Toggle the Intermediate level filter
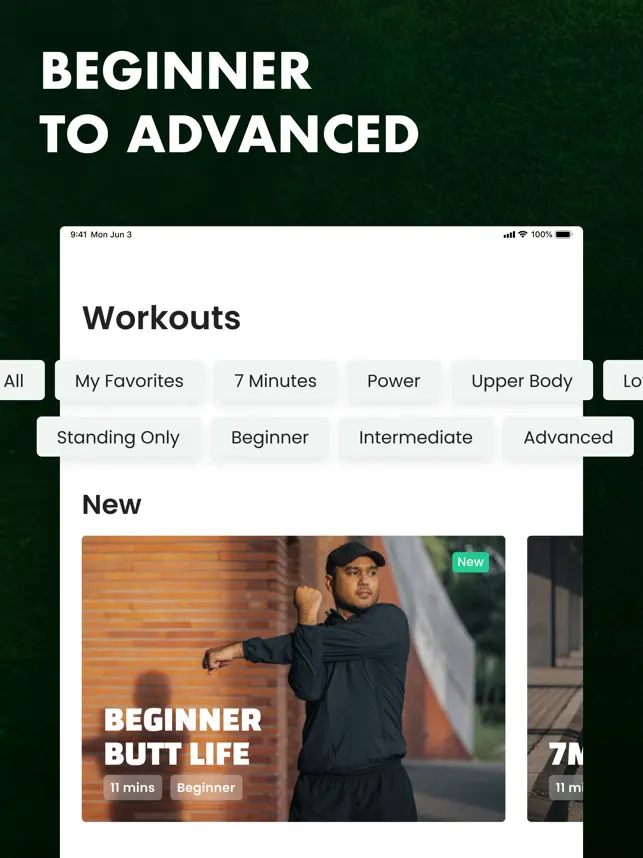Screen dimensions: 643x858 coord(415,437)
